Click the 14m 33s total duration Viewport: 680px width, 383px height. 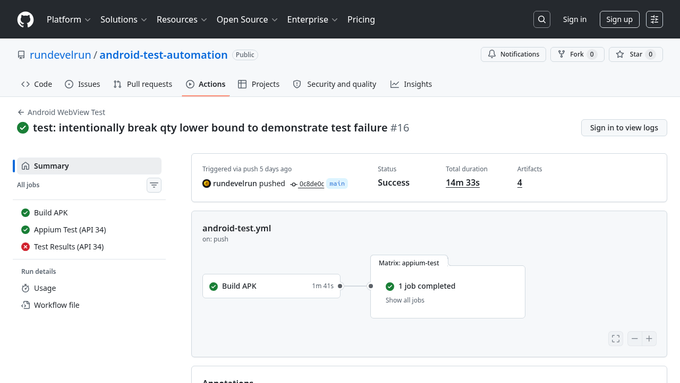[463, 183]
